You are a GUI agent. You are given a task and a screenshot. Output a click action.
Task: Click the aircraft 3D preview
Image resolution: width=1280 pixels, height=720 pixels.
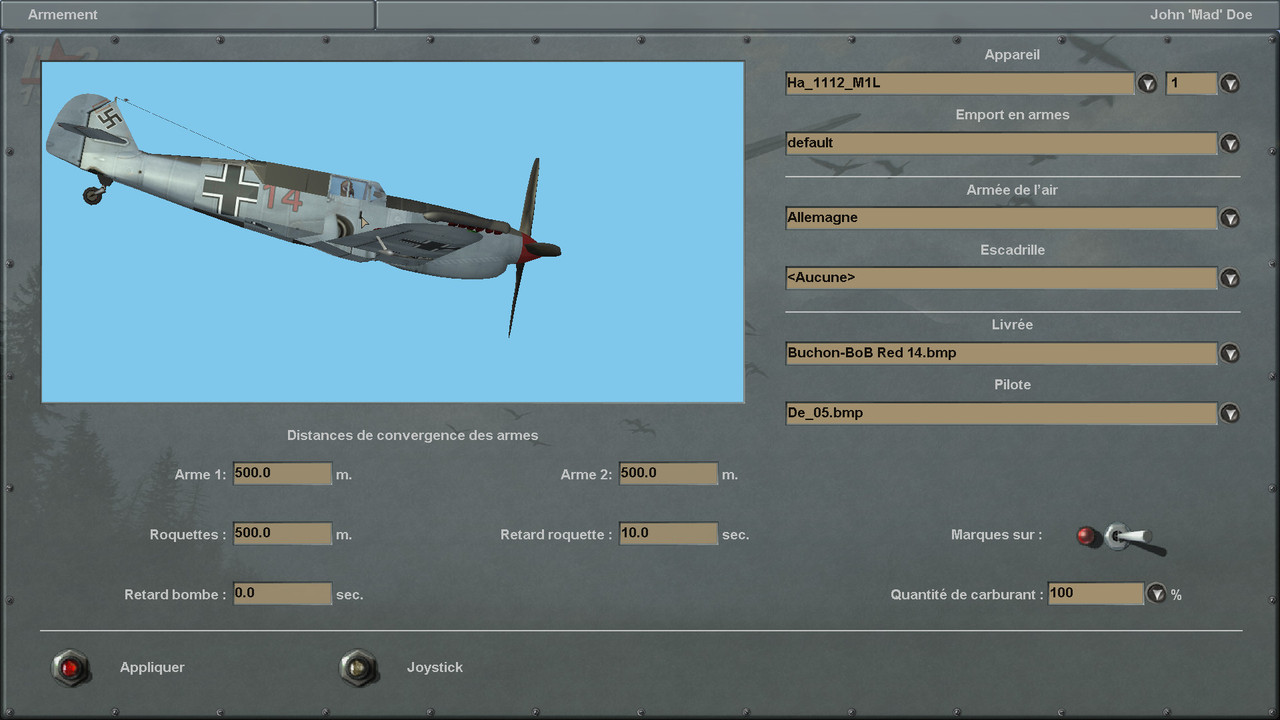[393, 232]
